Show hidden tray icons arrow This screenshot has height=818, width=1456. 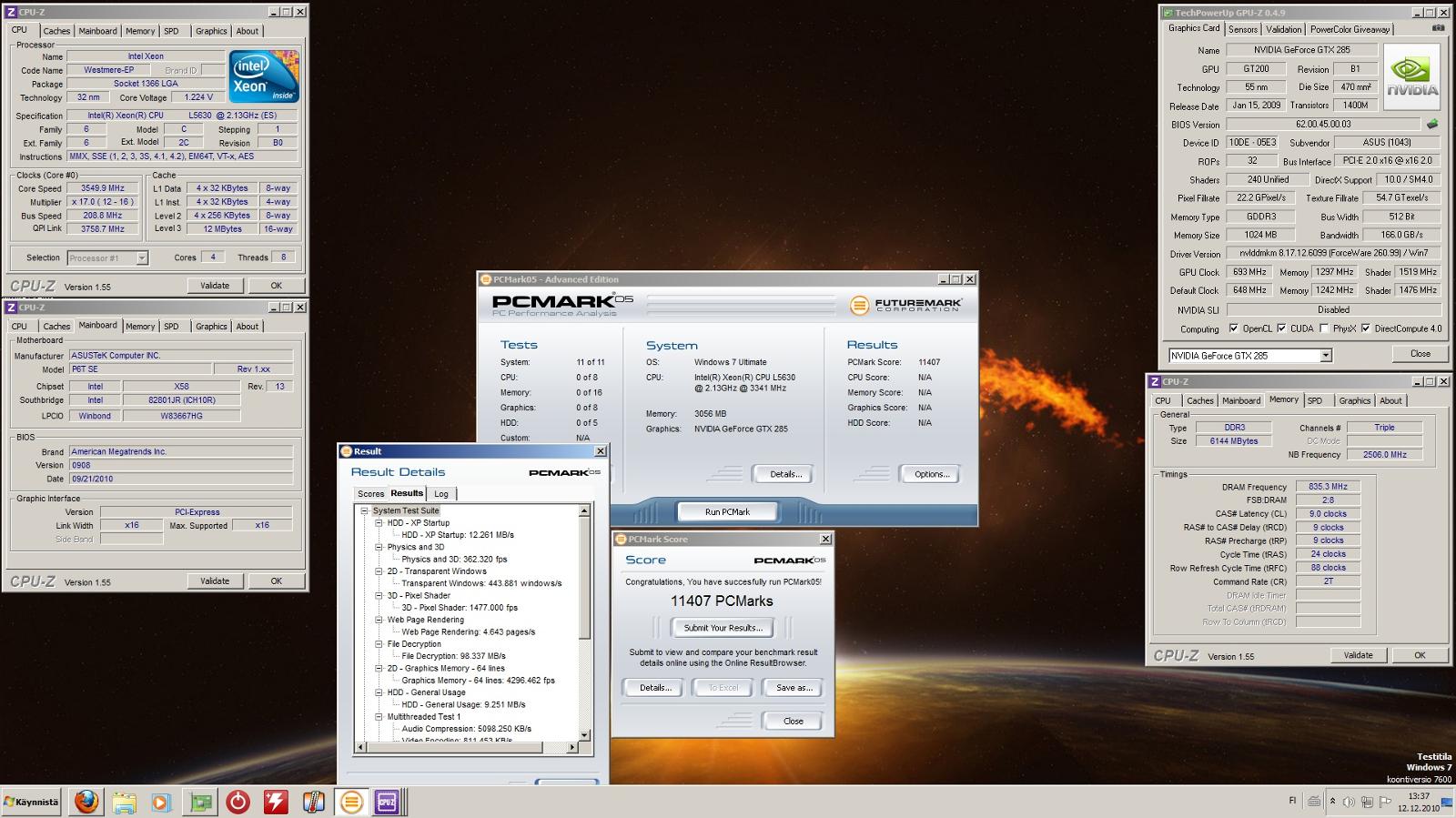click(1333, 802)
